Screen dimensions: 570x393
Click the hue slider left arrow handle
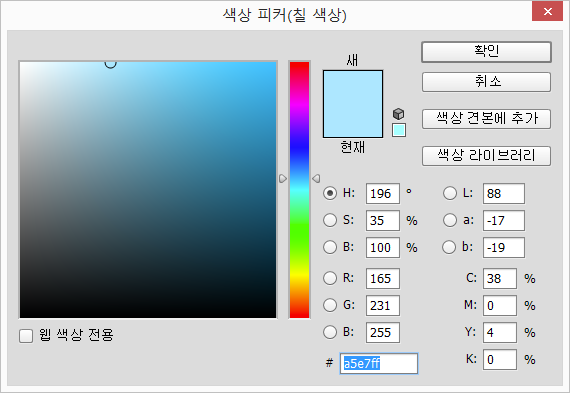point(283,179)
